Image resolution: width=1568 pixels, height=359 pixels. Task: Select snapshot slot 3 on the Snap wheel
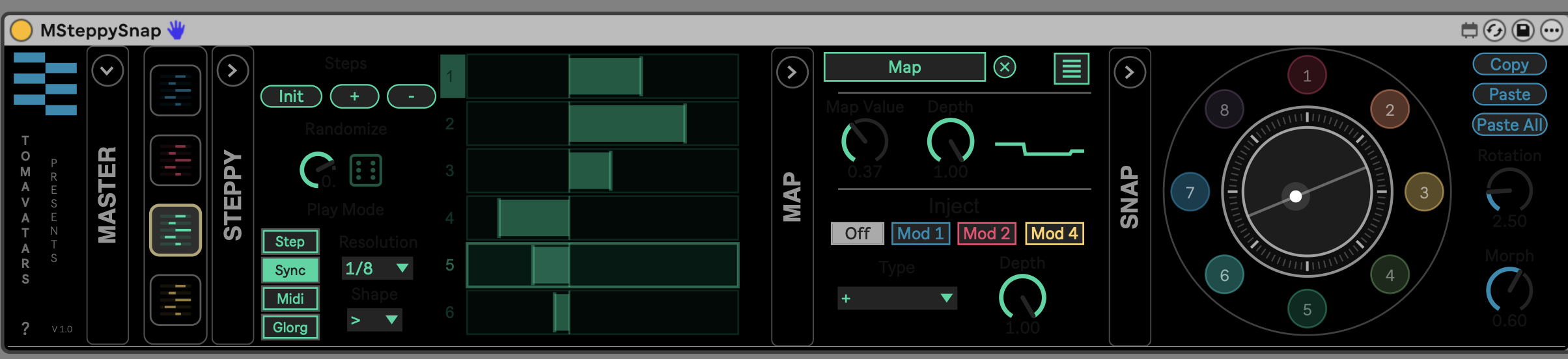click(x=1424, y=193)
